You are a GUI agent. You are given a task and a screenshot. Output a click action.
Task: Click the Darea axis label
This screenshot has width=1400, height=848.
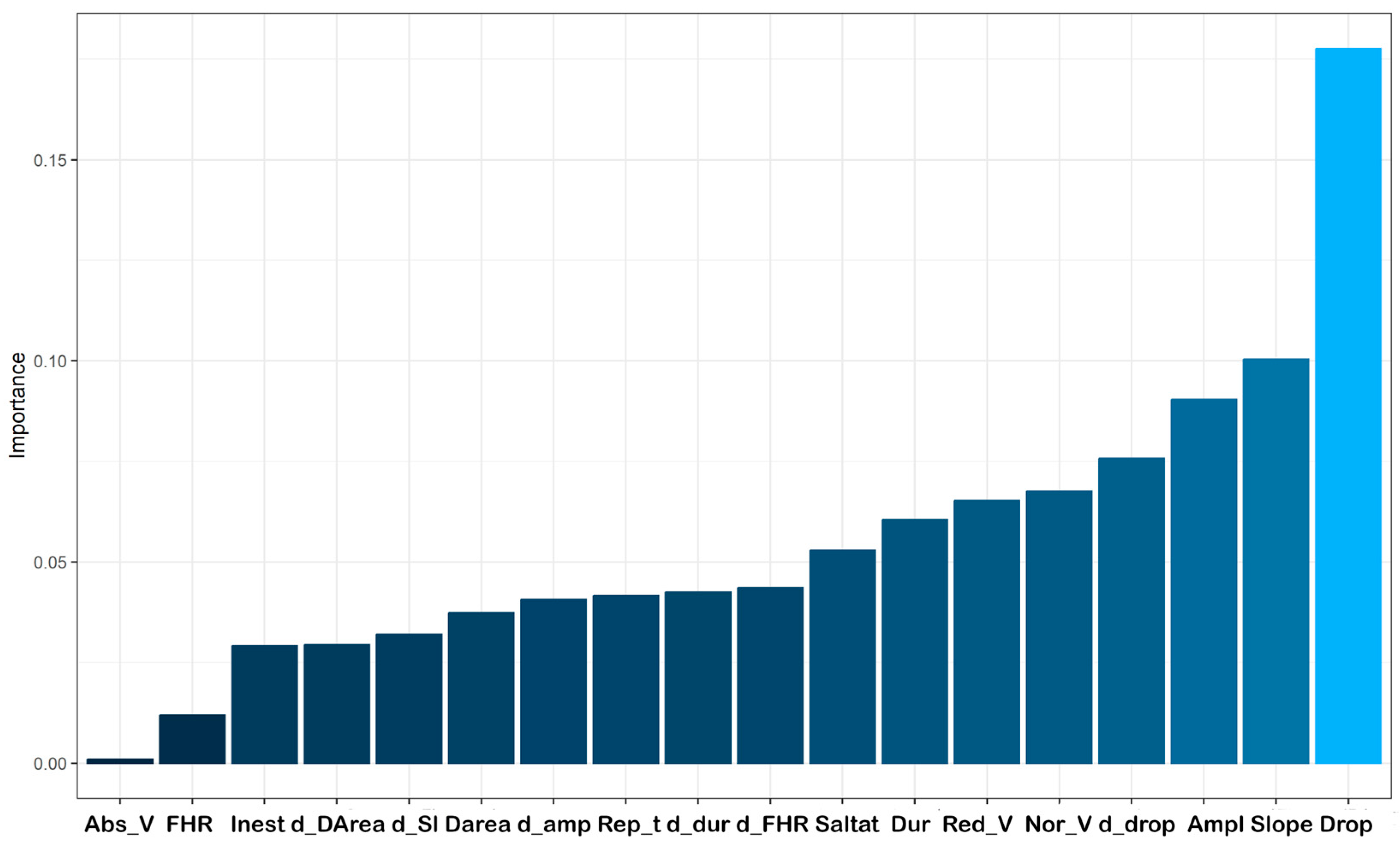pyautogui.click(x=477, y=824)
